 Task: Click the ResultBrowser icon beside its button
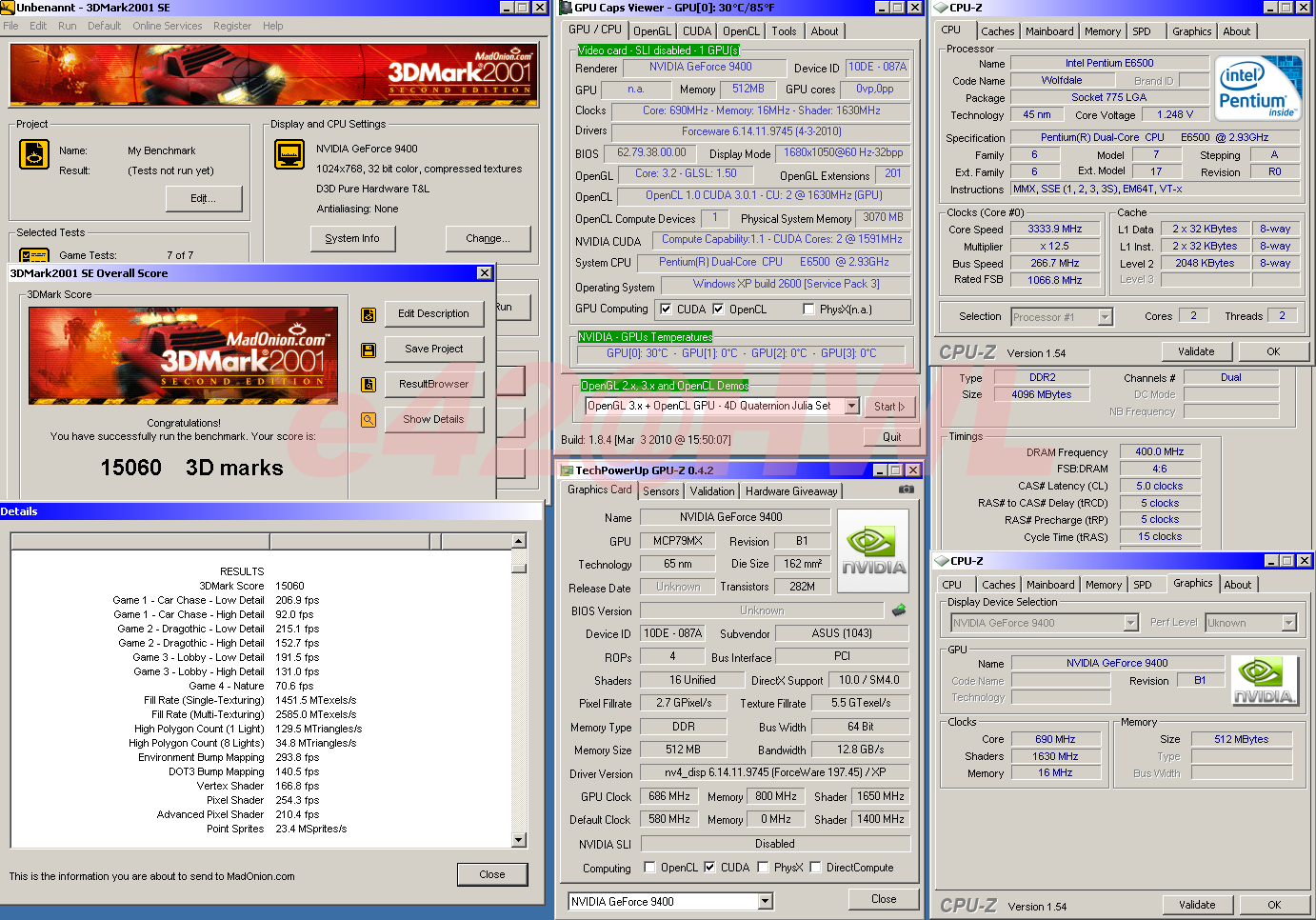coord(369,385)
